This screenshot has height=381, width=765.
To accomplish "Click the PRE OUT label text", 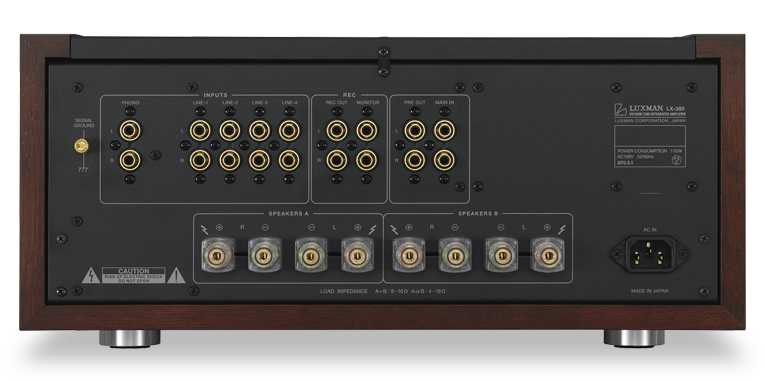I will [415, 103].
